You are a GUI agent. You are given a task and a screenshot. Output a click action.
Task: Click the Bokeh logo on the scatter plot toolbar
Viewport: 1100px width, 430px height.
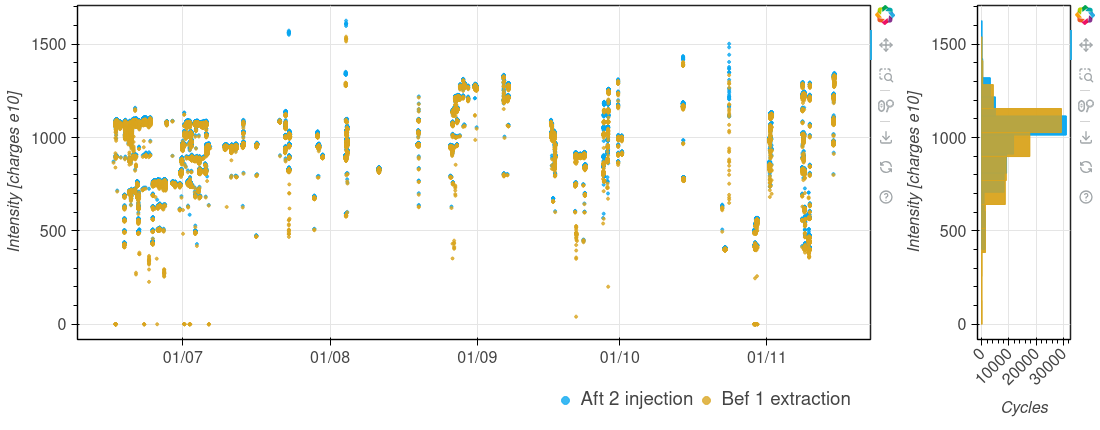[x=885, y=15]
